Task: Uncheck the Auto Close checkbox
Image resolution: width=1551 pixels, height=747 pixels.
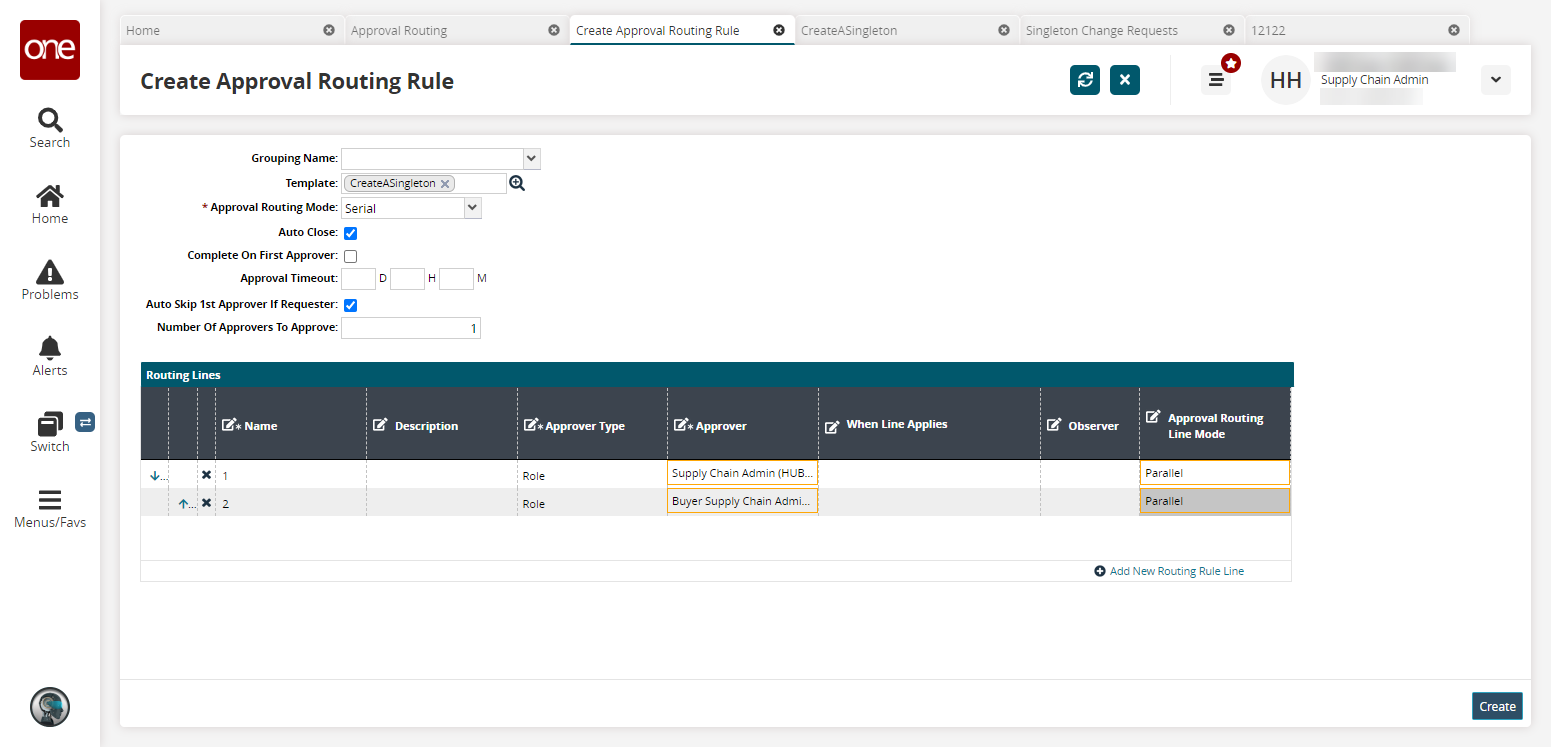Action: click(x=351, y=233)
